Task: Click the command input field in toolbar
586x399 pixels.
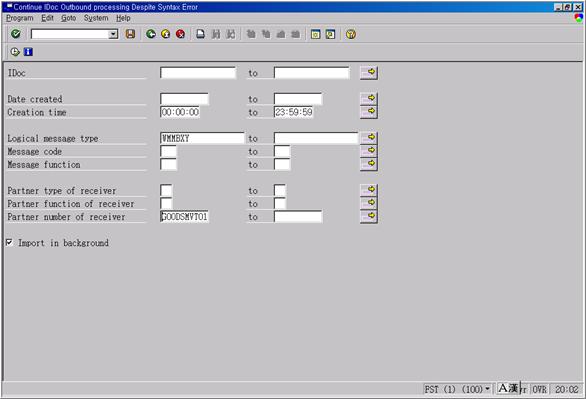Action: pos(70,34)
